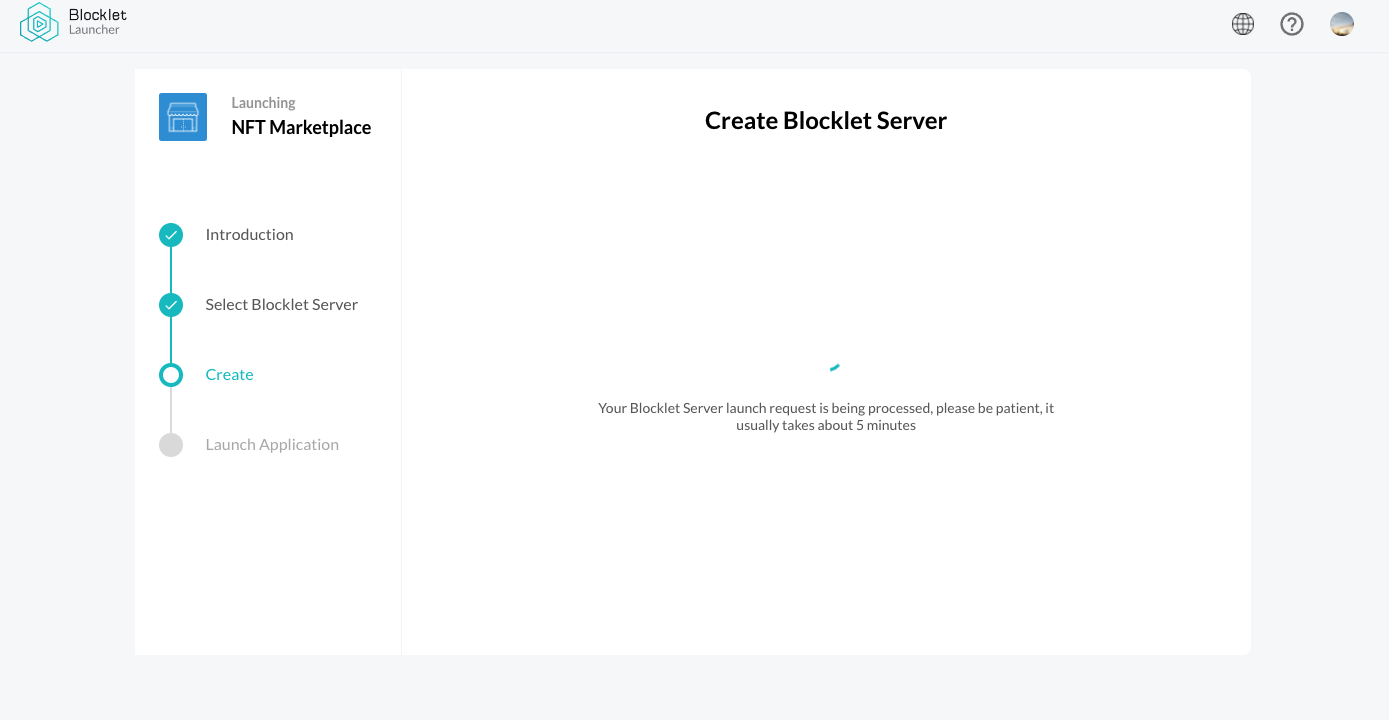
Task: Open the help question mark icon
Action: 1291,23
